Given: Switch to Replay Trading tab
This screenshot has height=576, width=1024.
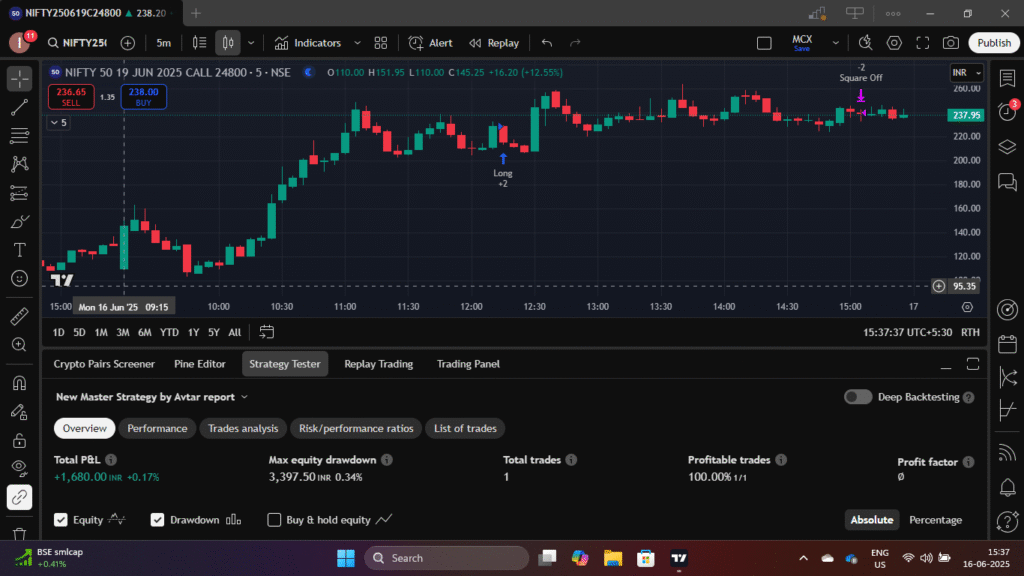Looking at the screenshot, I should pyautogui.click(x=379, y=364).
